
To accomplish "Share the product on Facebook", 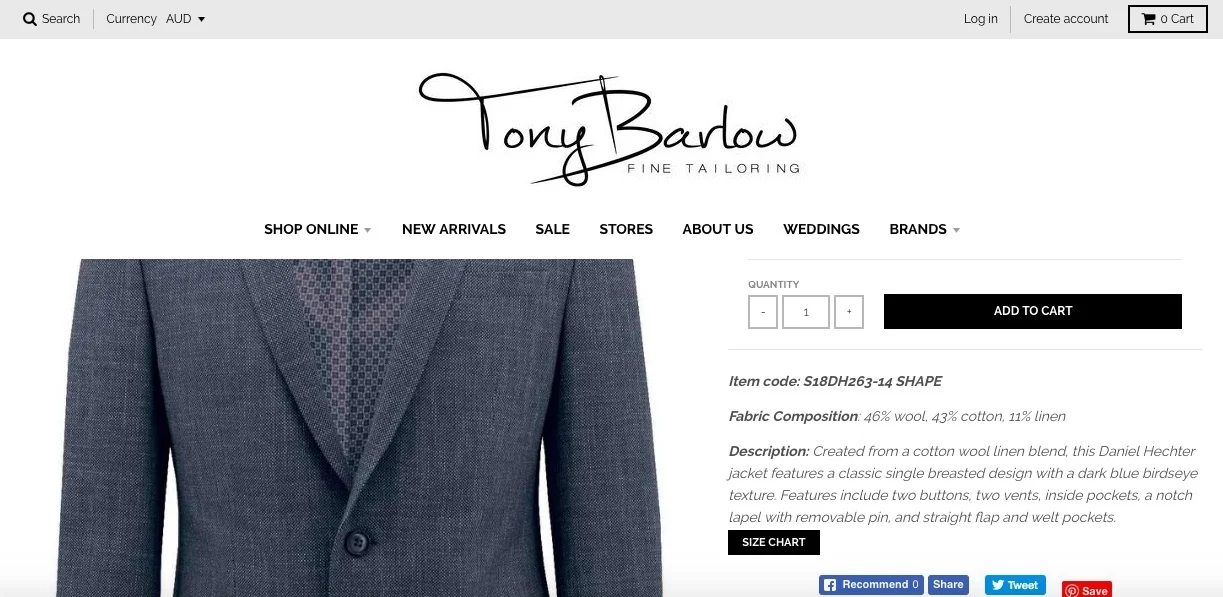I will click(x=948, y=585).
